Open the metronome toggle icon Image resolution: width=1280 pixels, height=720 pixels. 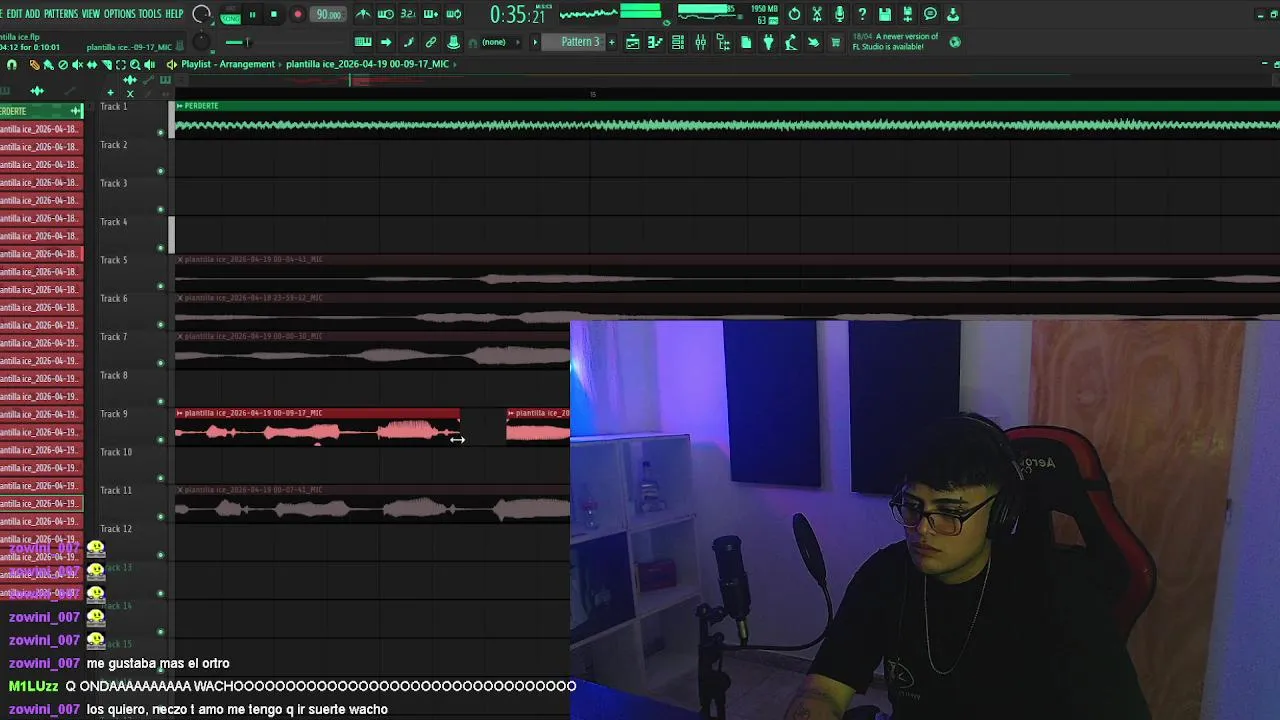point(363,14)
